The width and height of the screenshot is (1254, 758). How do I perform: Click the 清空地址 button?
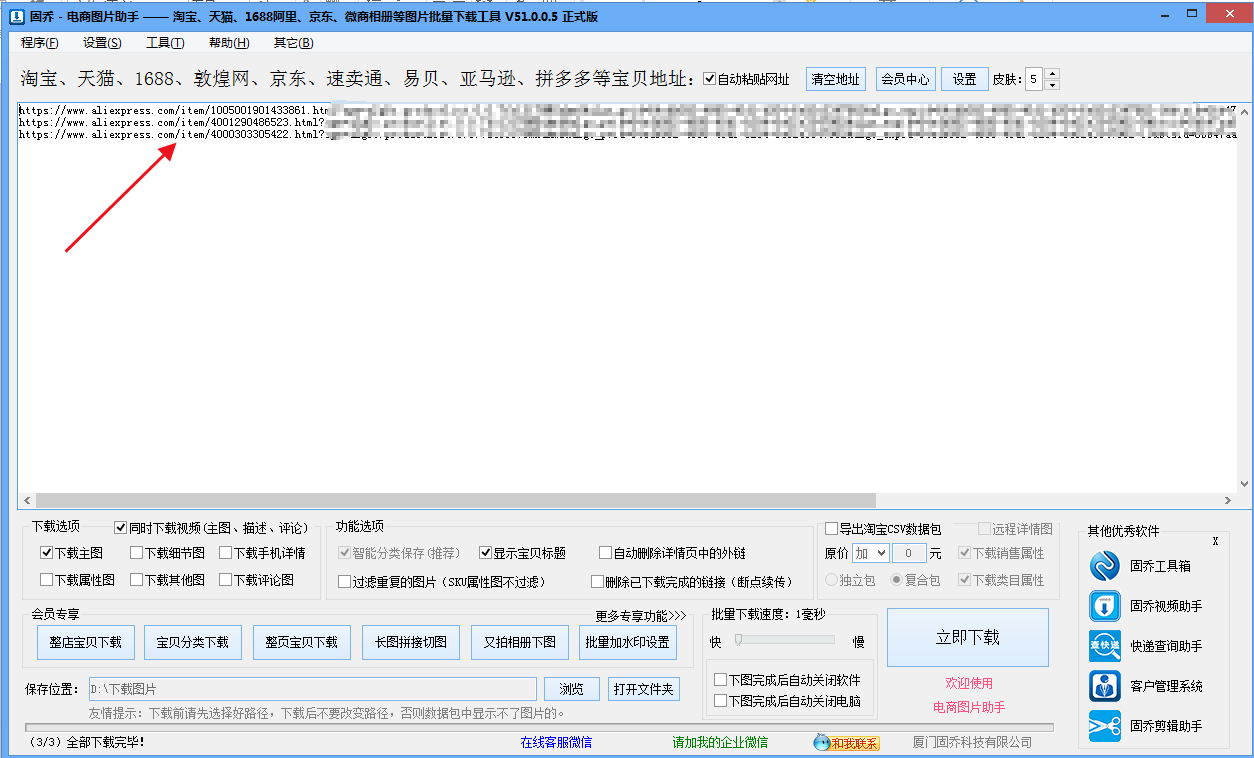tap(836, 80)
